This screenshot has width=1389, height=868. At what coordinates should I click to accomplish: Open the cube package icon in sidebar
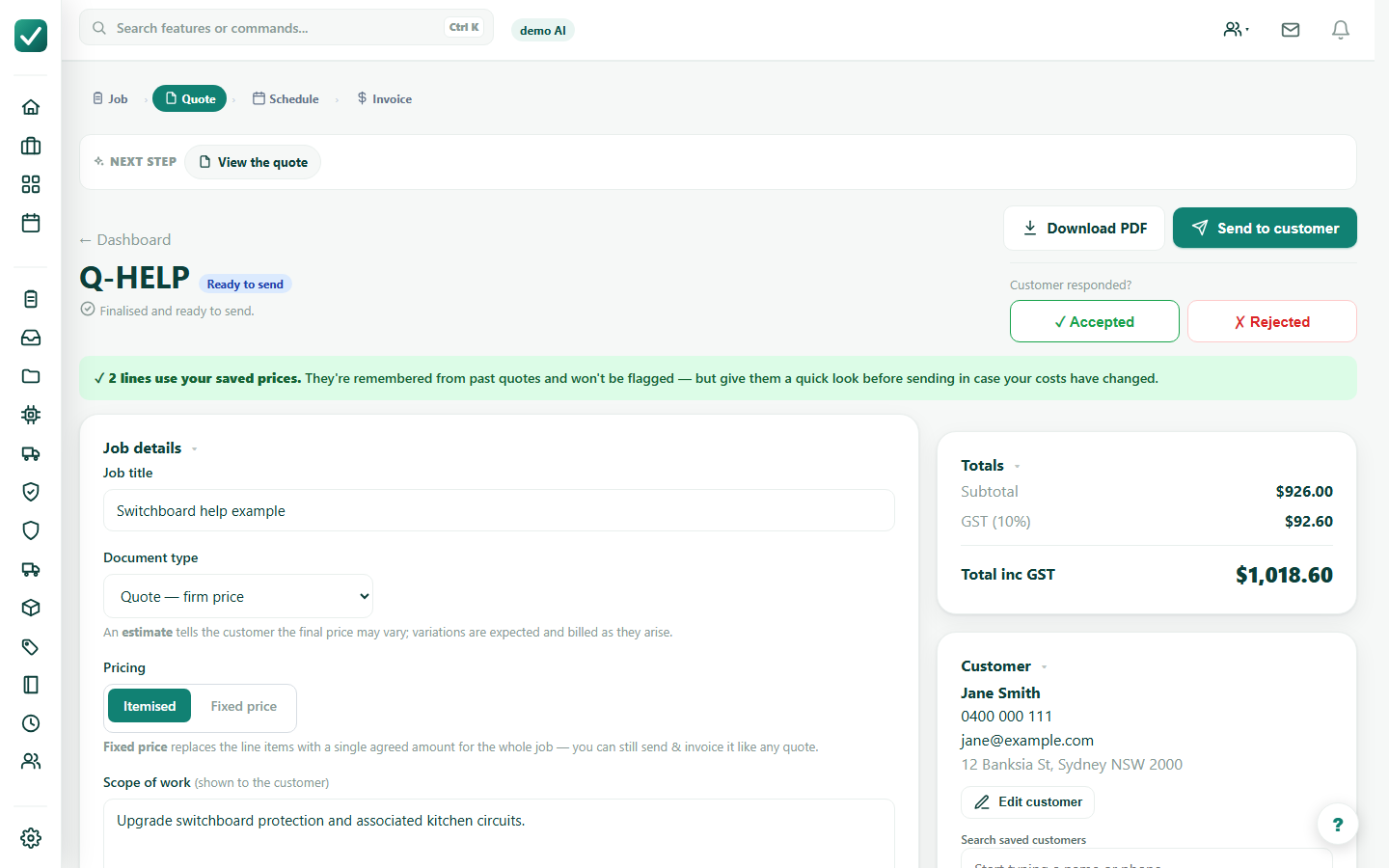(31, 608)
